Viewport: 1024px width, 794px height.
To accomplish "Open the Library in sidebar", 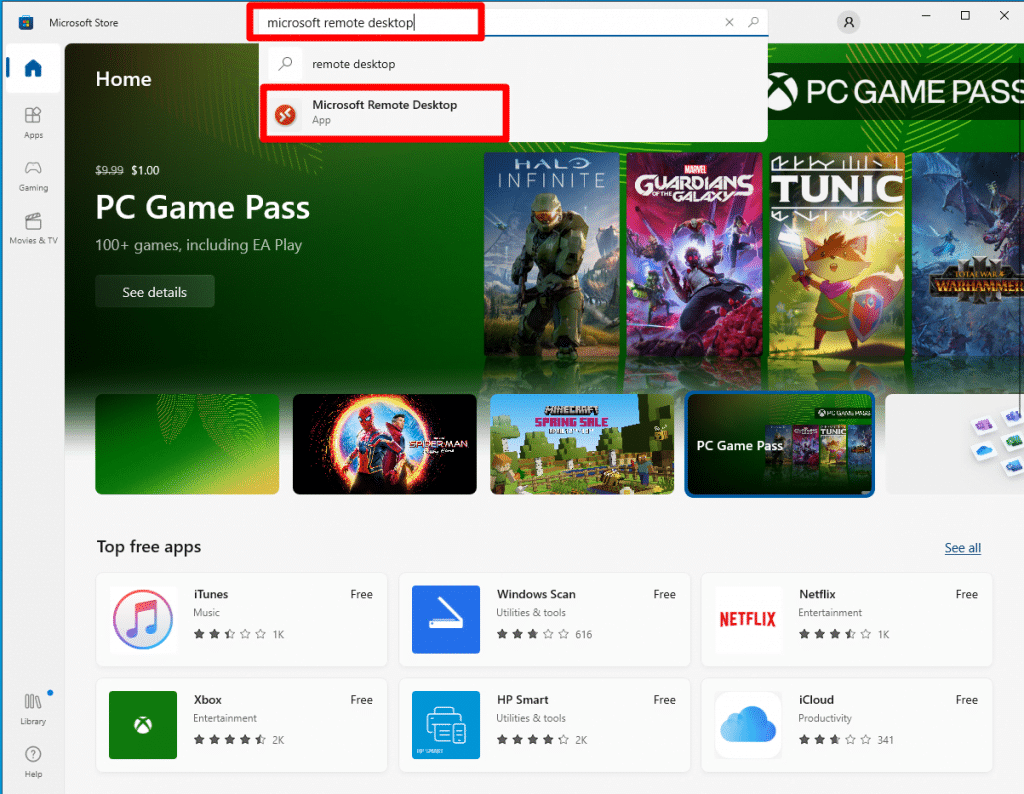I will (33, 708).
